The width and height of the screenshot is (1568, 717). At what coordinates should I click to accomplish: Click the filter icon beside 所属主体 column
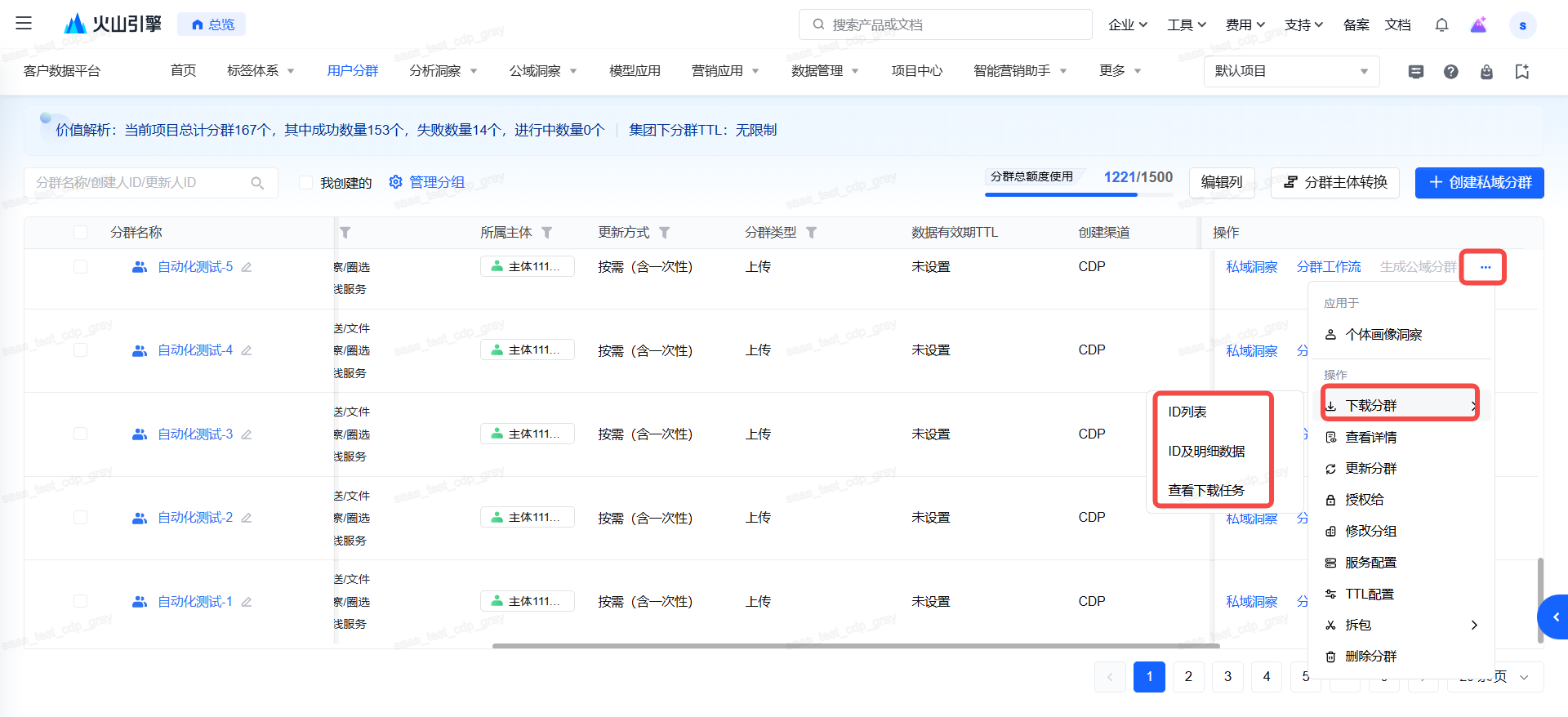coord(547,233)
